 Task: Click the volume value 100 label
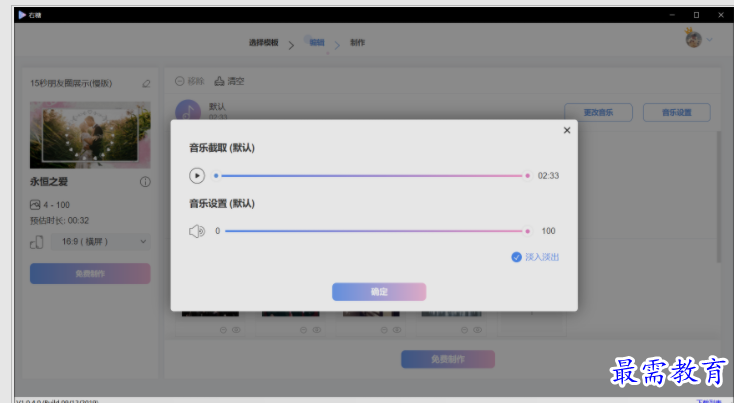[x=548, y=231]
